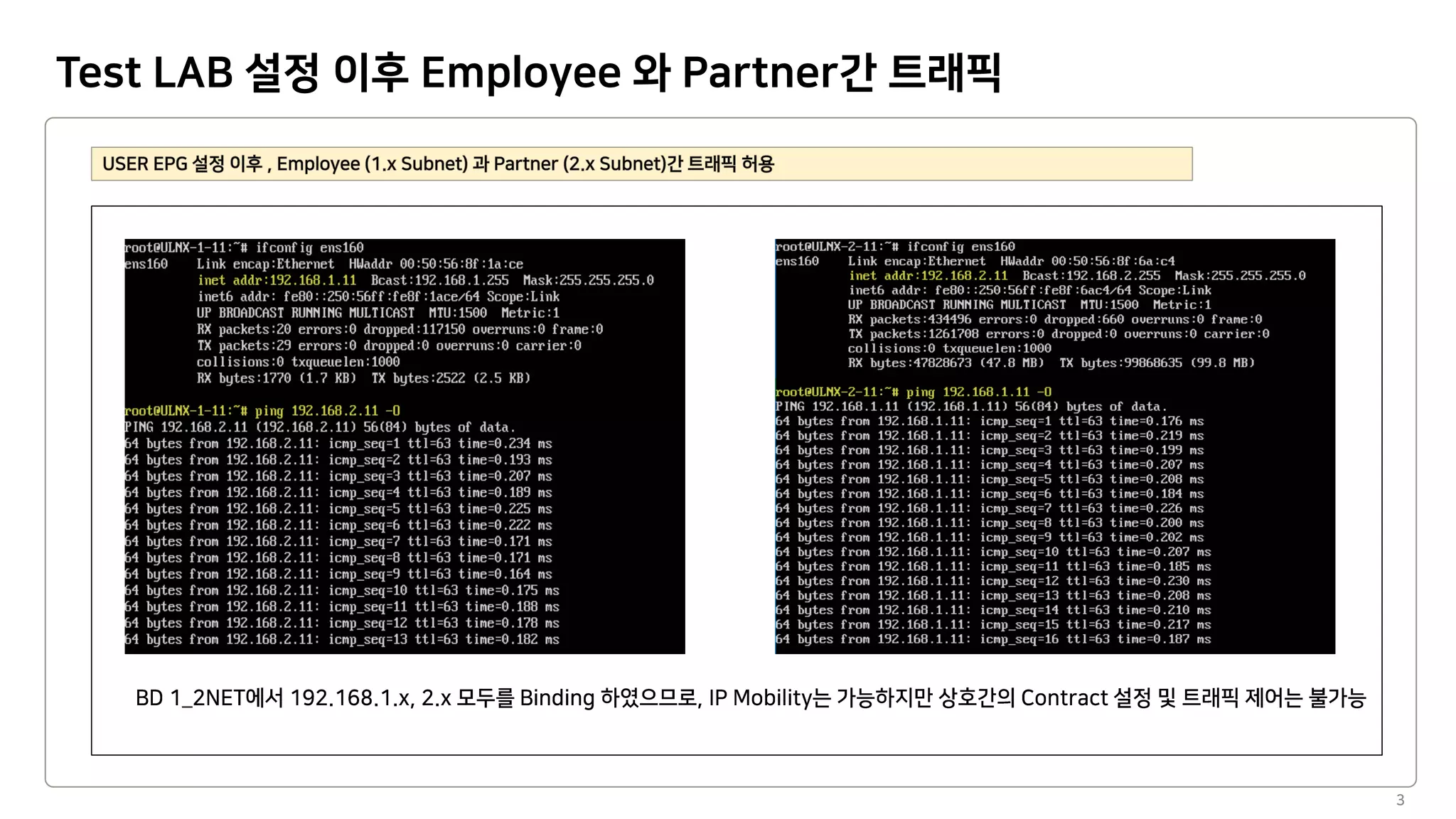Click the 'ifconfig ens160' command in right terminal
Image resolution: width=1456 pixels, height=819 pixels.
pos(960,247)
